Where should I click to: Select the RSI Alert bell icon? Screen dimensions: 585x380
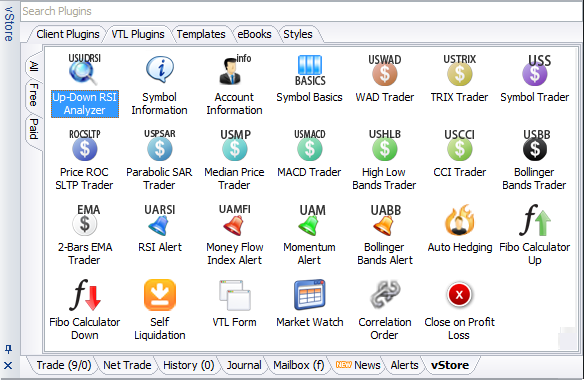pos(160,220)
